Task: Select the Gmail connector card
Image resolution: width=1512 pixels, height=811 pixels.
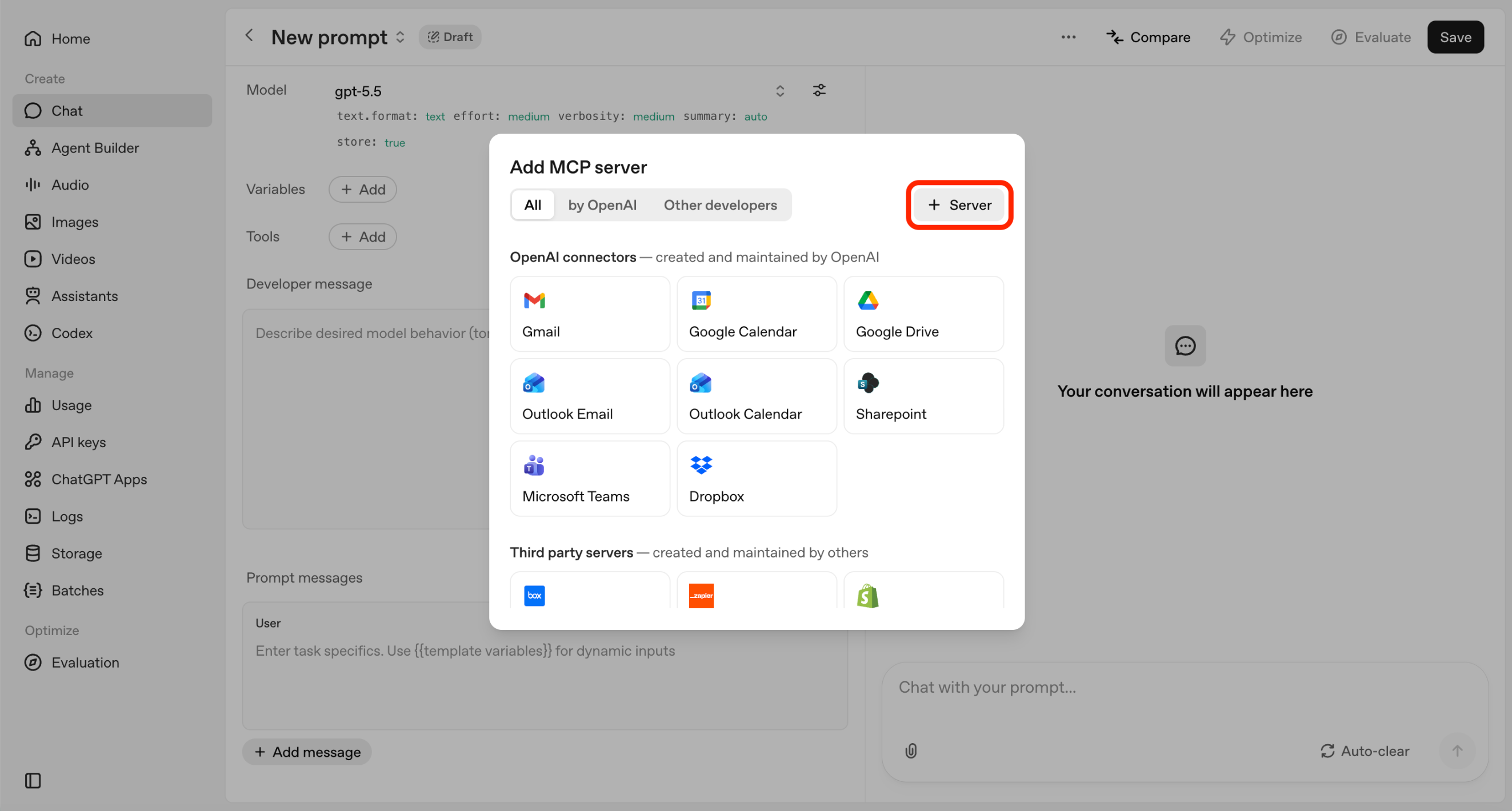Action: [x=589, y=314]
